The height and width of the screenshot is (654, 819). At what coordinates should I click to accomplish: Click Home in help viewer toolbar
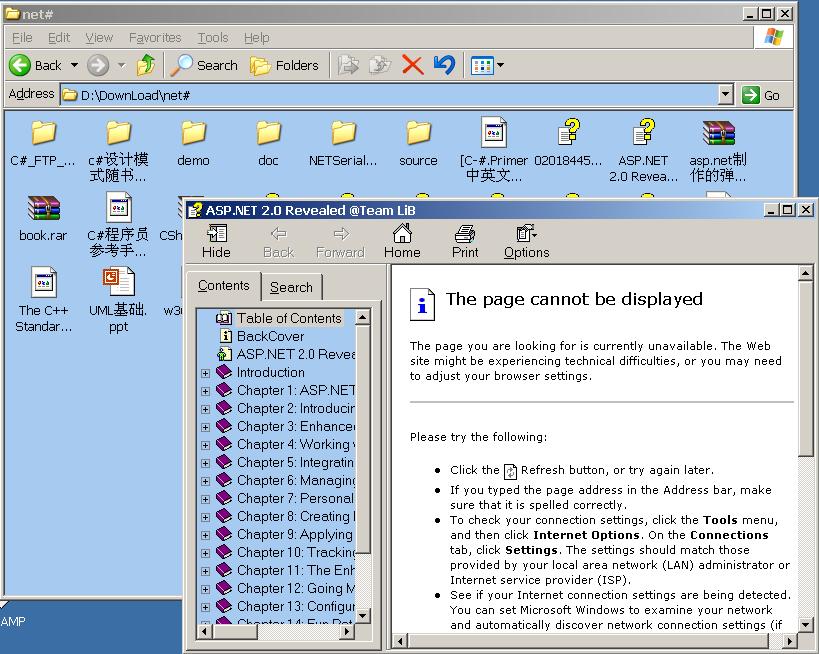(402, 241)
